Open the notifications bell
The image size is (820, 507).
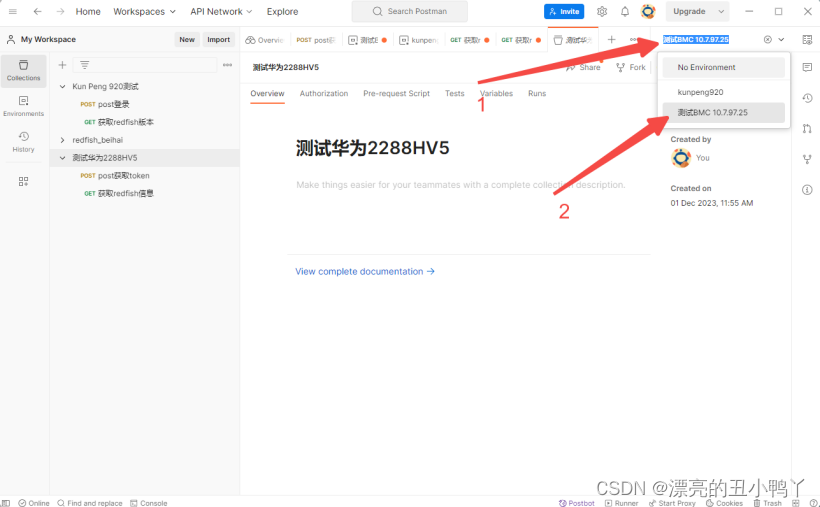625,12
